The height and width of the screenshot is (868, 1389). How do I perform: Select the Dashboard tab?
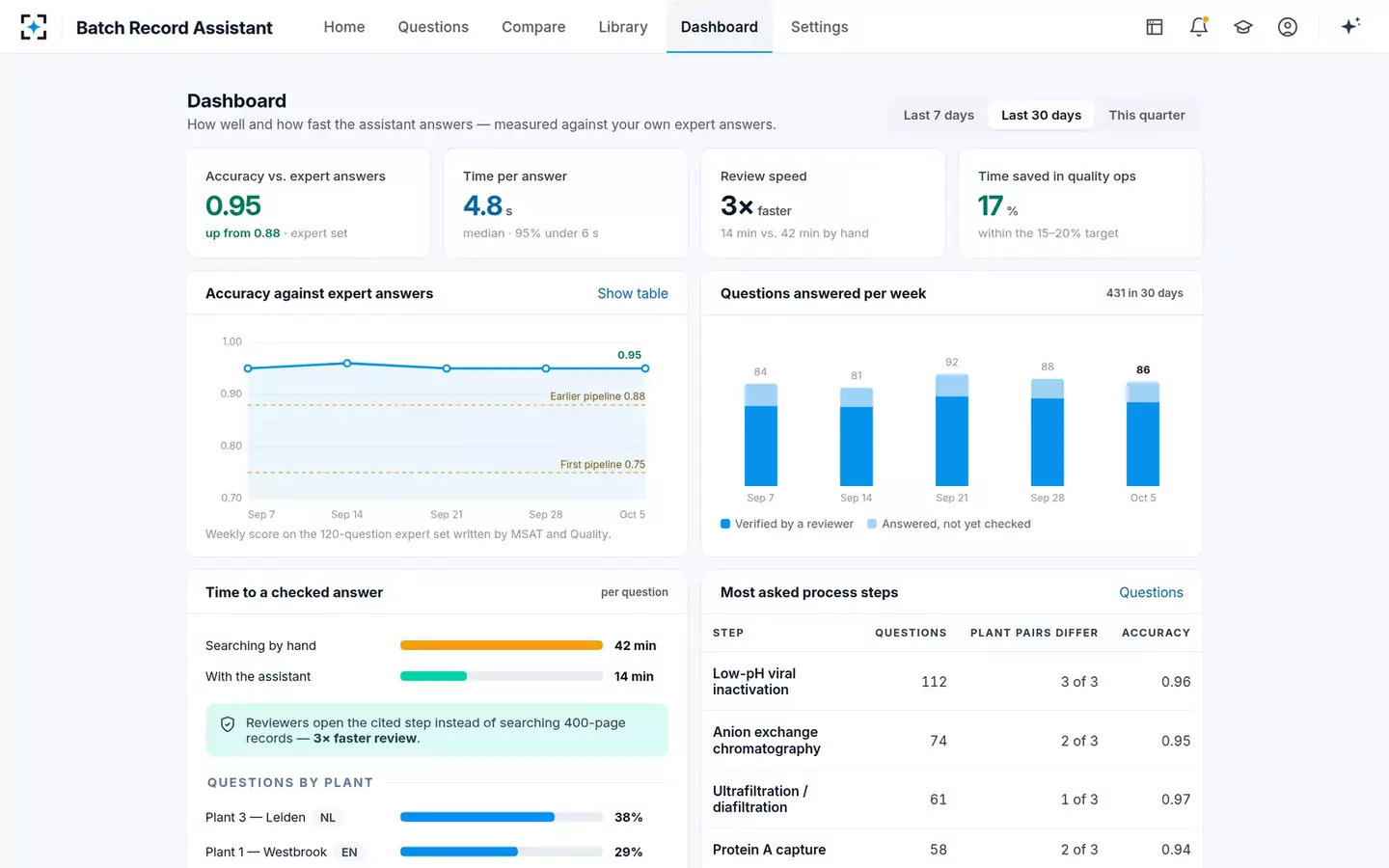pos(720,27)
